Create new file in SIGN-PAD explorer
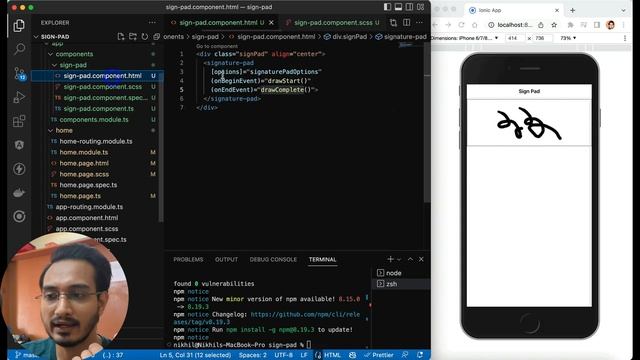The image size is (640, 360). (121, 37)
